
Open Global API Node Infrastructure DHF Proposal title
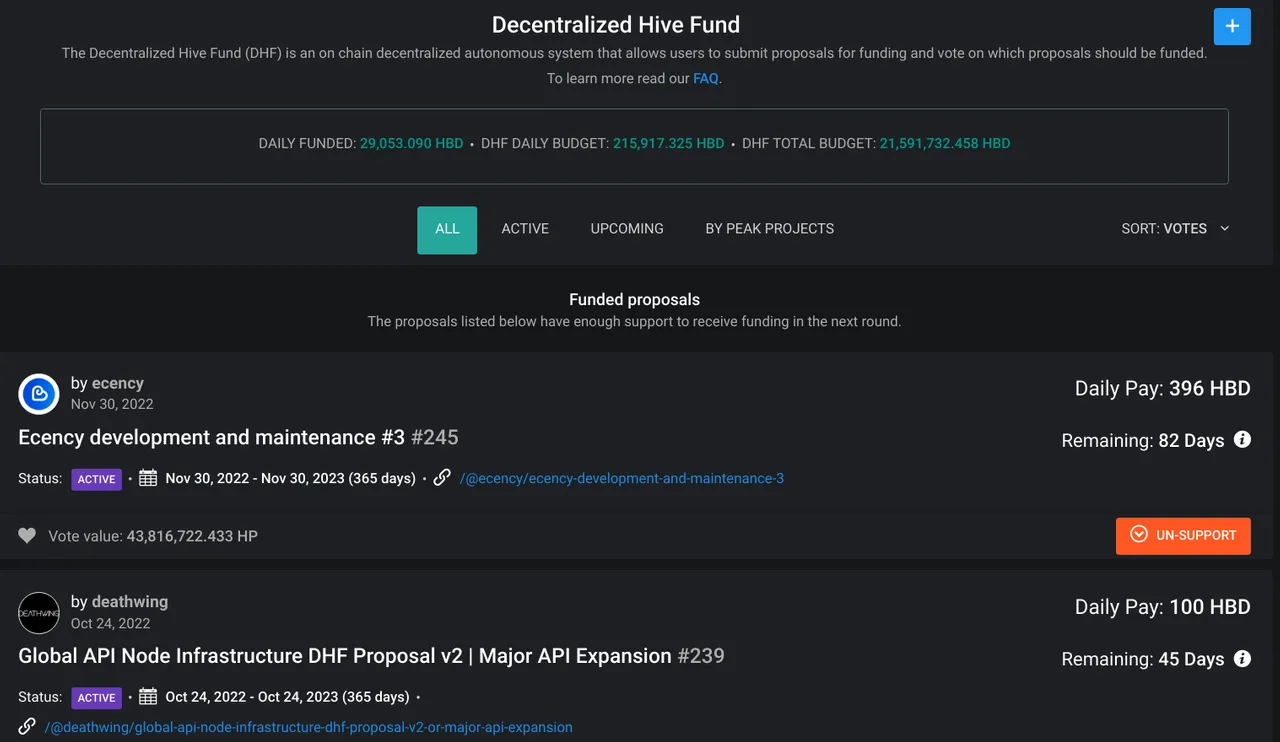371,656
